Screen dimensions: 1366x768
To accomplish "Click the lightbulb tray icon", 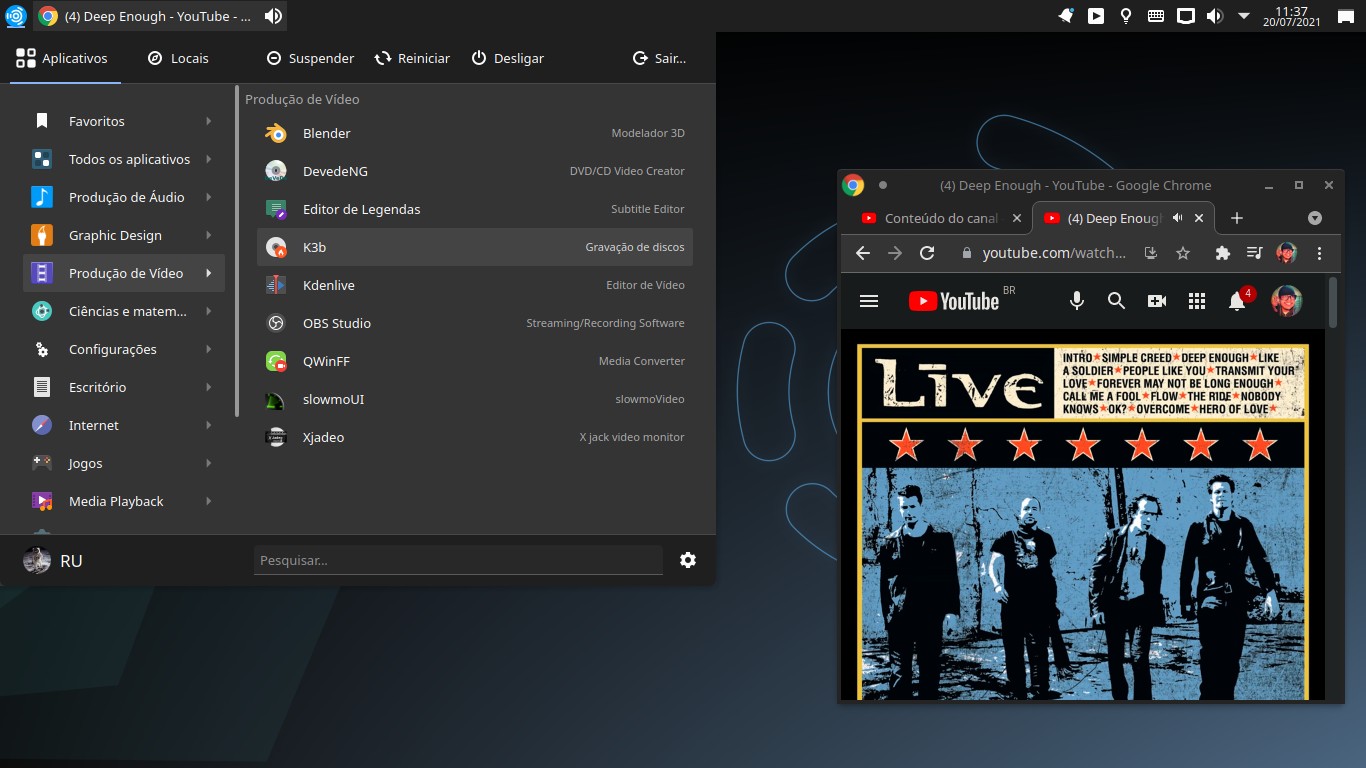I will [x=1126, y=16].
